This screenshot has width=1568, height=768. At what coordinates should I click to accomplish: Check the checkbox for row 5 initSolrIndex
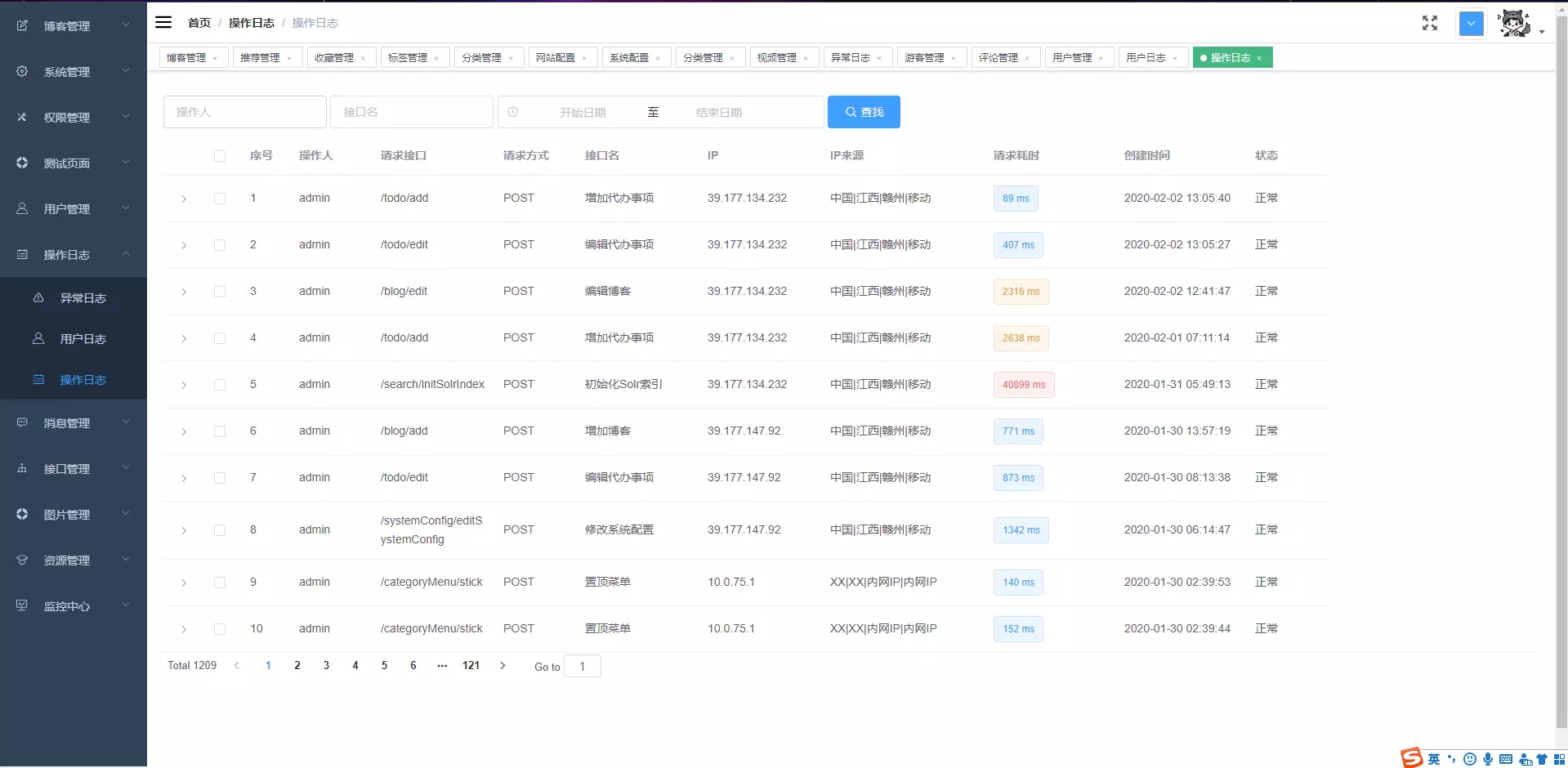click(x=220, y=385)
